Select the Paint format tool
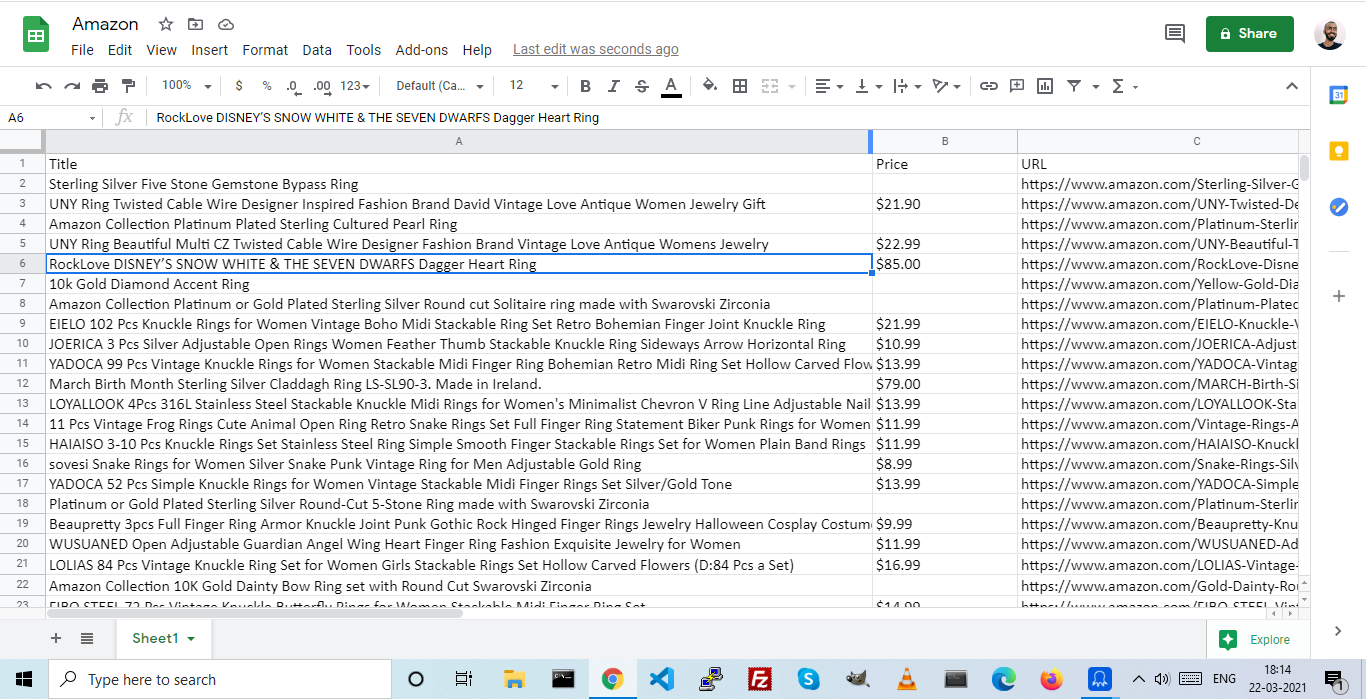The width and height of the screenshot is (1366, 699). point(128,86)
